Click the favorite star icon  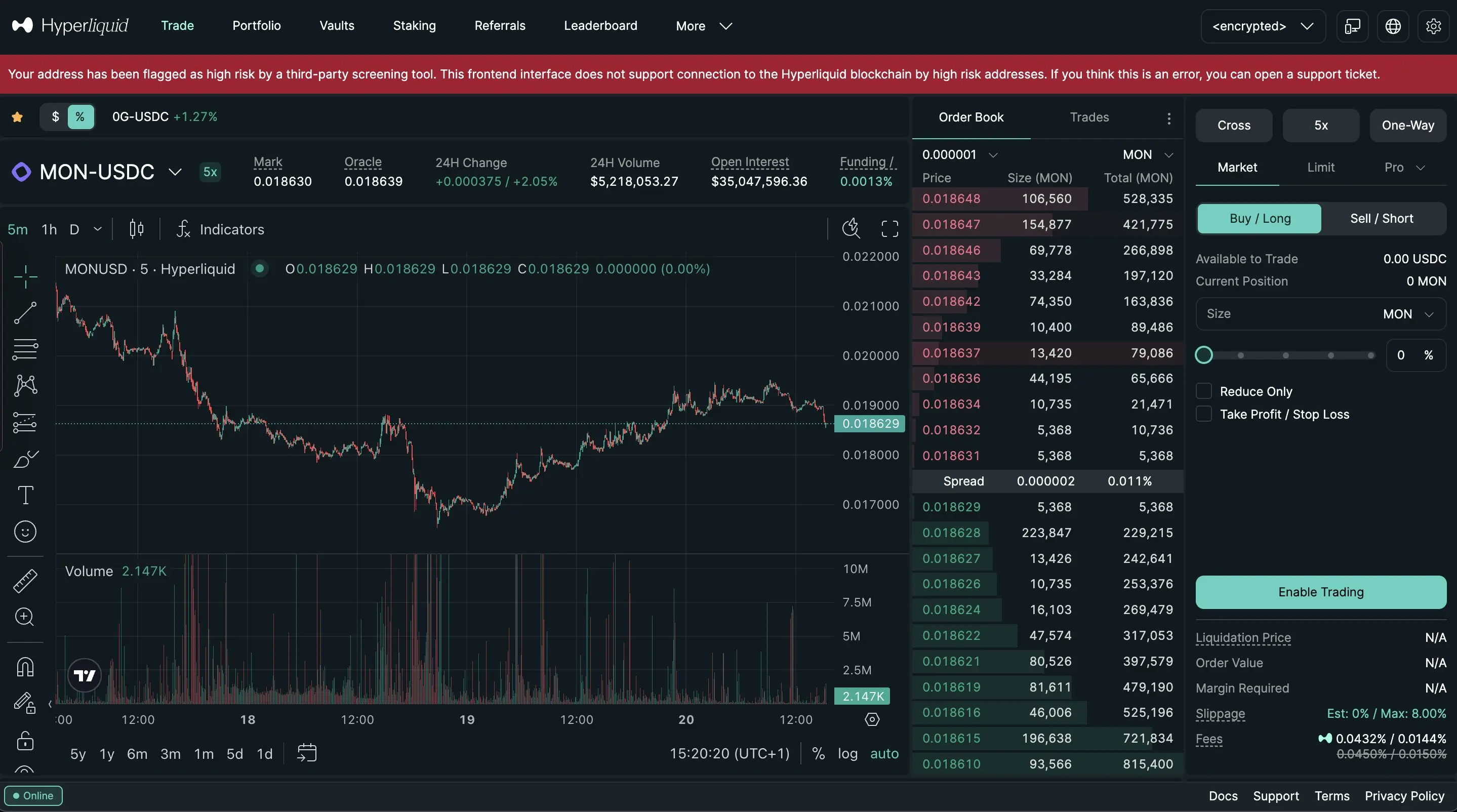pyautogui.click(x=18, y=117)
